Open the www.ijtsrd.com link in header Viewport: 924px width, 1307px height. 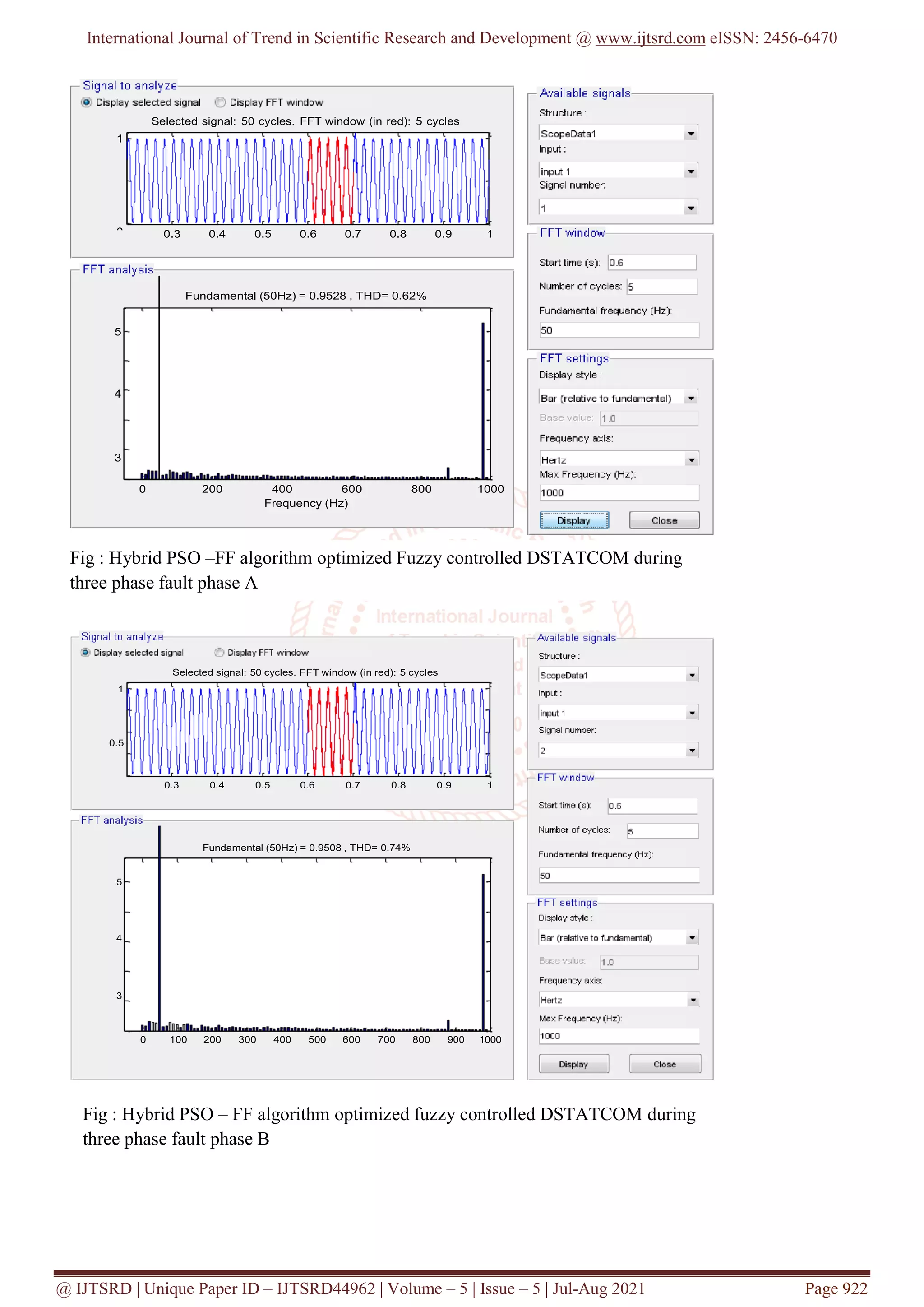pos(650,38)
